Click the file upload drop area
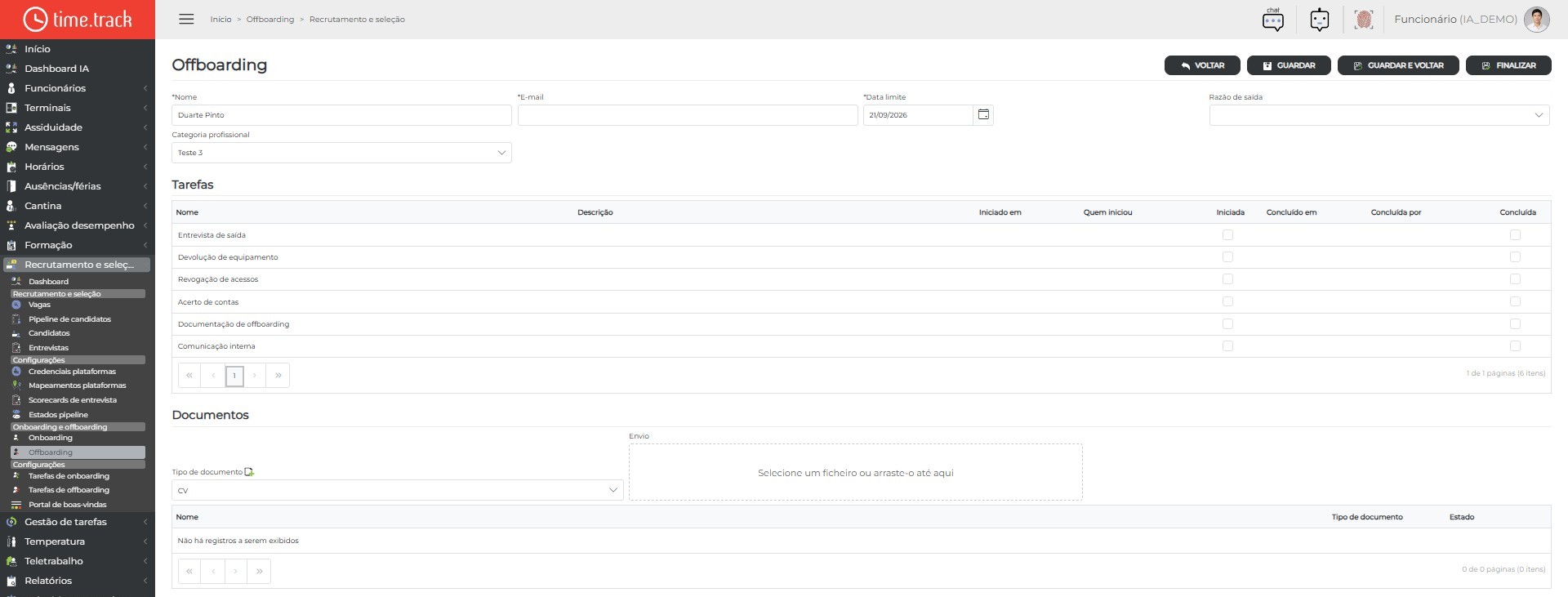This screenshot has width=1568, height=597. 856,472
